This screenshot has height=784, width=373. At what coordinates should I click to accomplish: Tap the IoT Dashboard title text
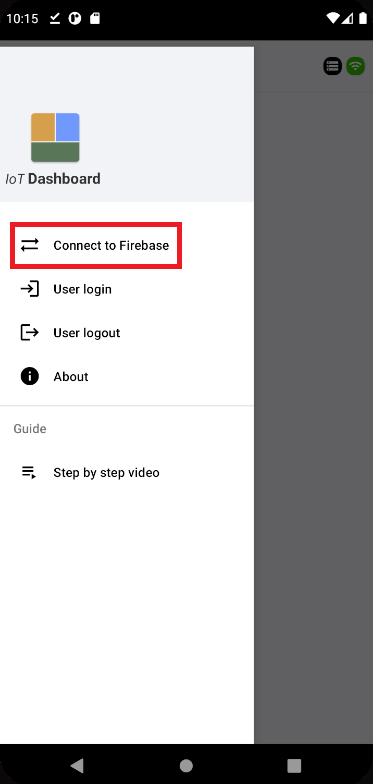(53, 179)
